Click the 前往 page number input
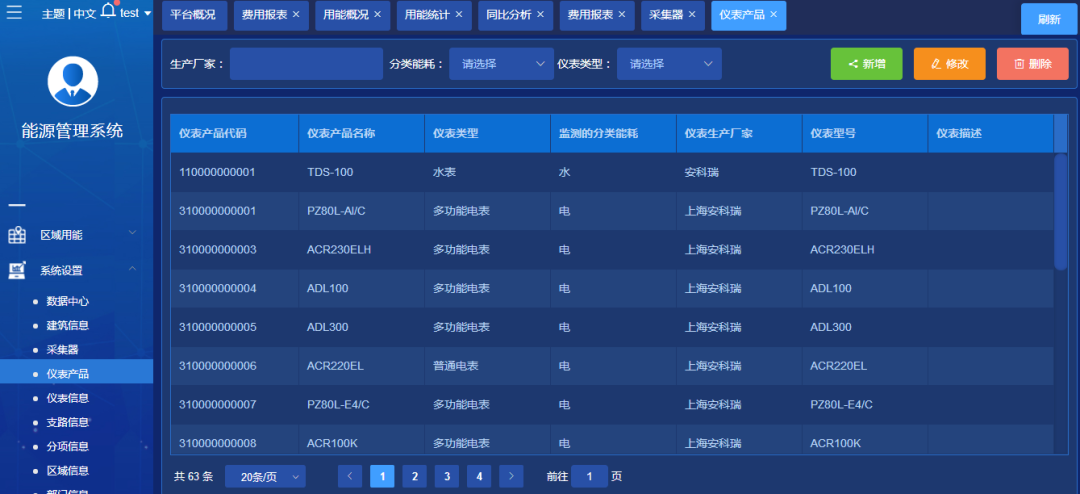This screenshot has width=1080, height=494. click(590, 476)
